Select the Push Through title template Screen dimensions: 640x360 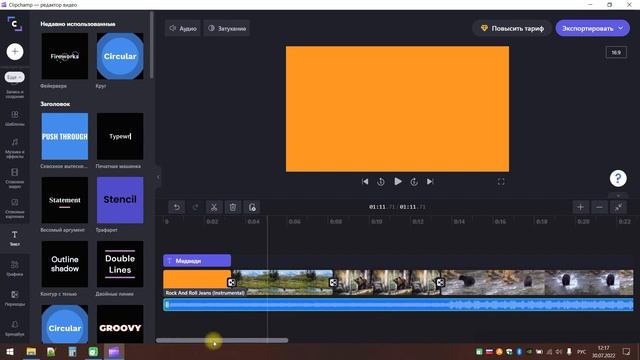pos(64,136)
